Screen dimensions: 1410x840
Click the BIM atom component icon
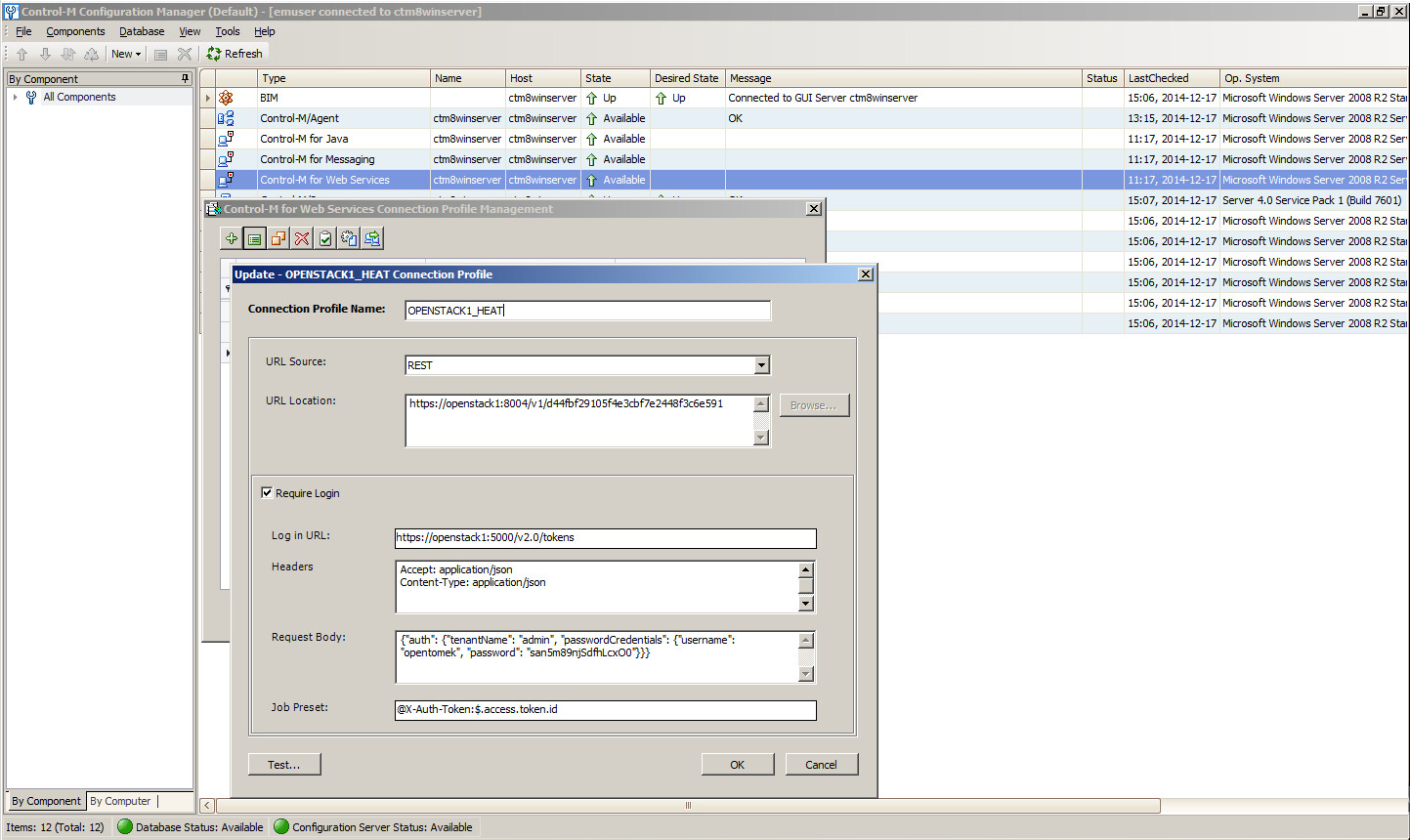pyautogui.click(x=226, y=98)
